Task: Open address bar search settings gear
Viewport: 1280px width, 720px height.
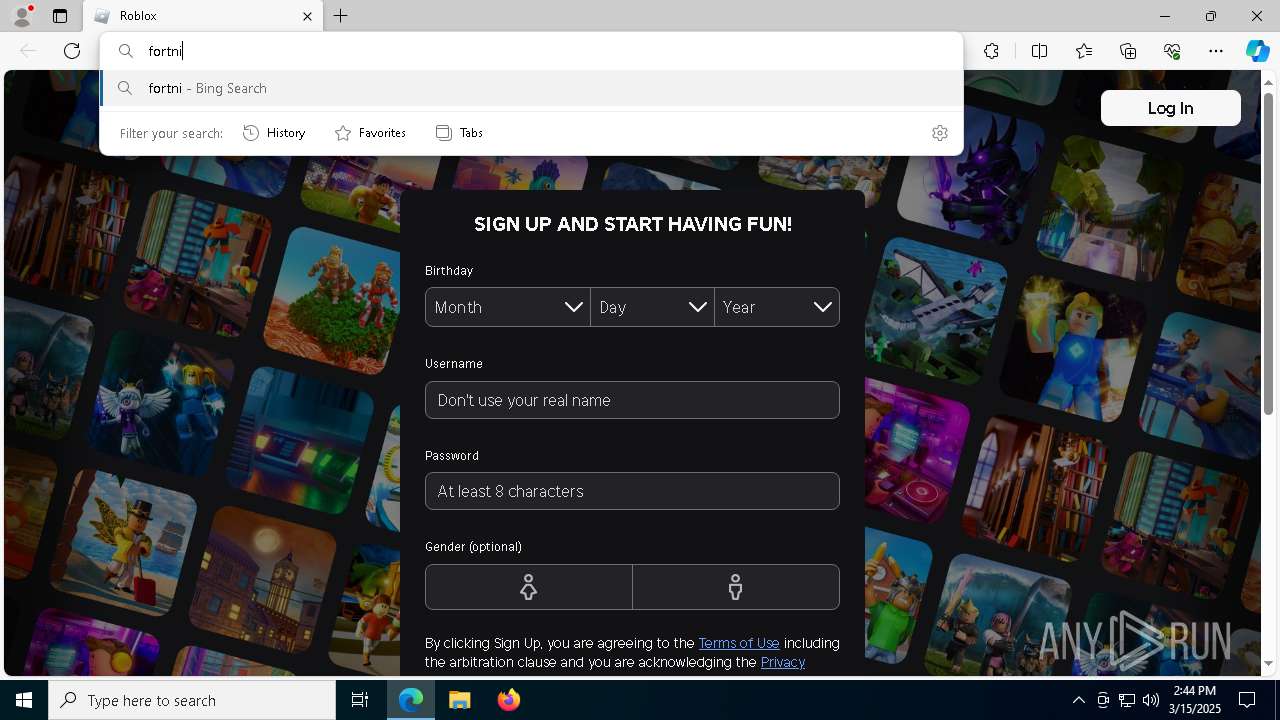Action: pyautogui.click(x=939, y=133)
